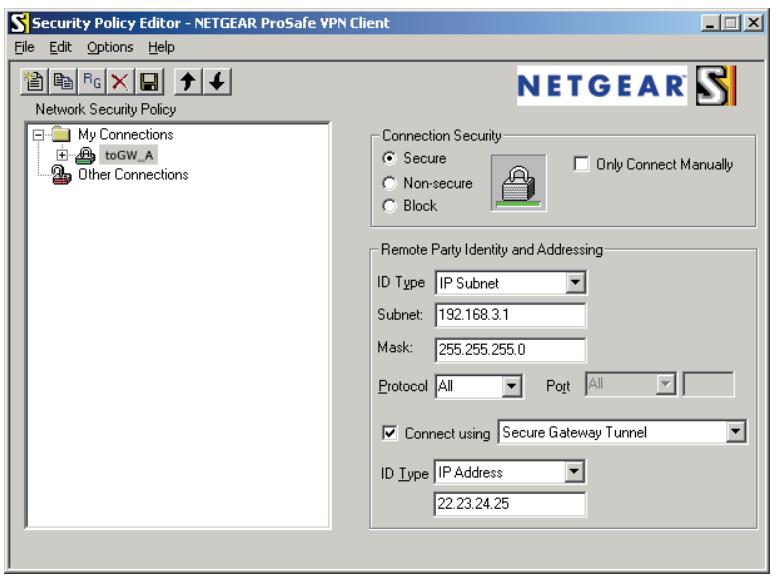Click the Save floppy disk icon

pyautogui.click(x=149, y=82)
